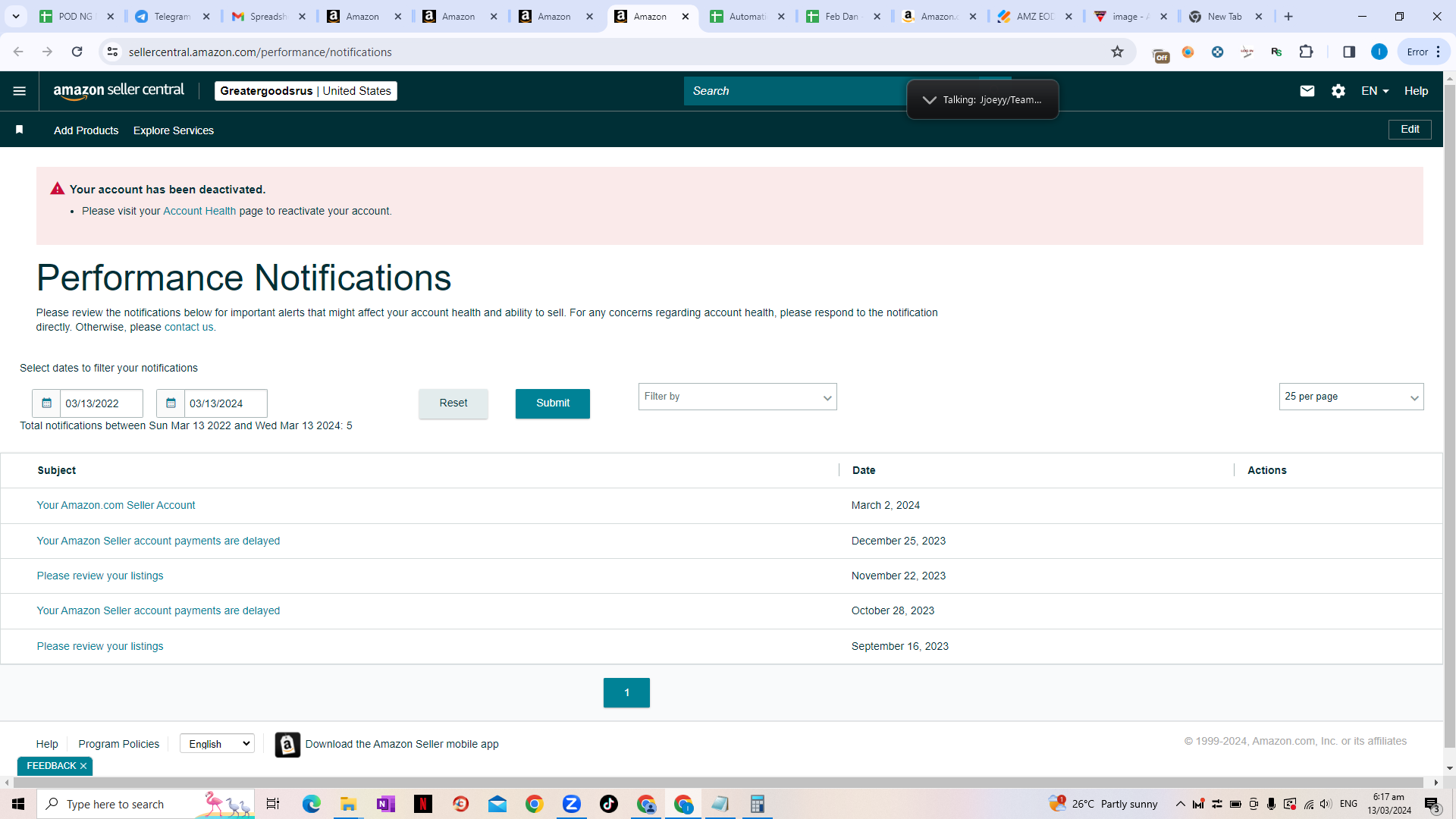
Task: Switch to the Feb Dan tab
Action: tap(843, 16)
